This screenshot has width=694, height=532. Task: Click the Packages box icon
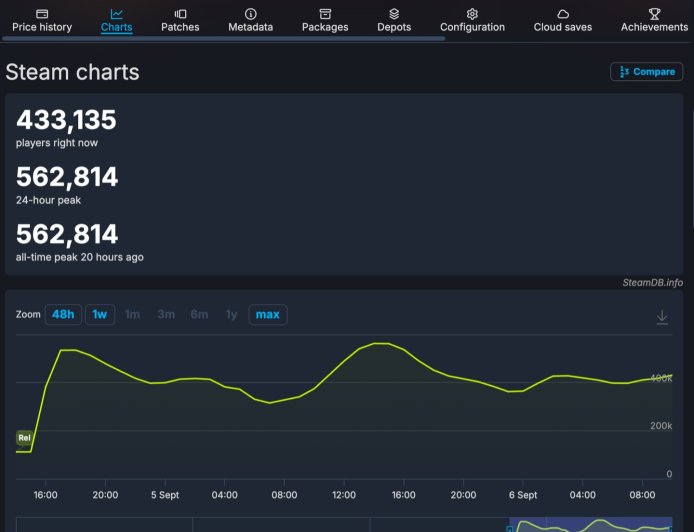click(x=324, y=13)
